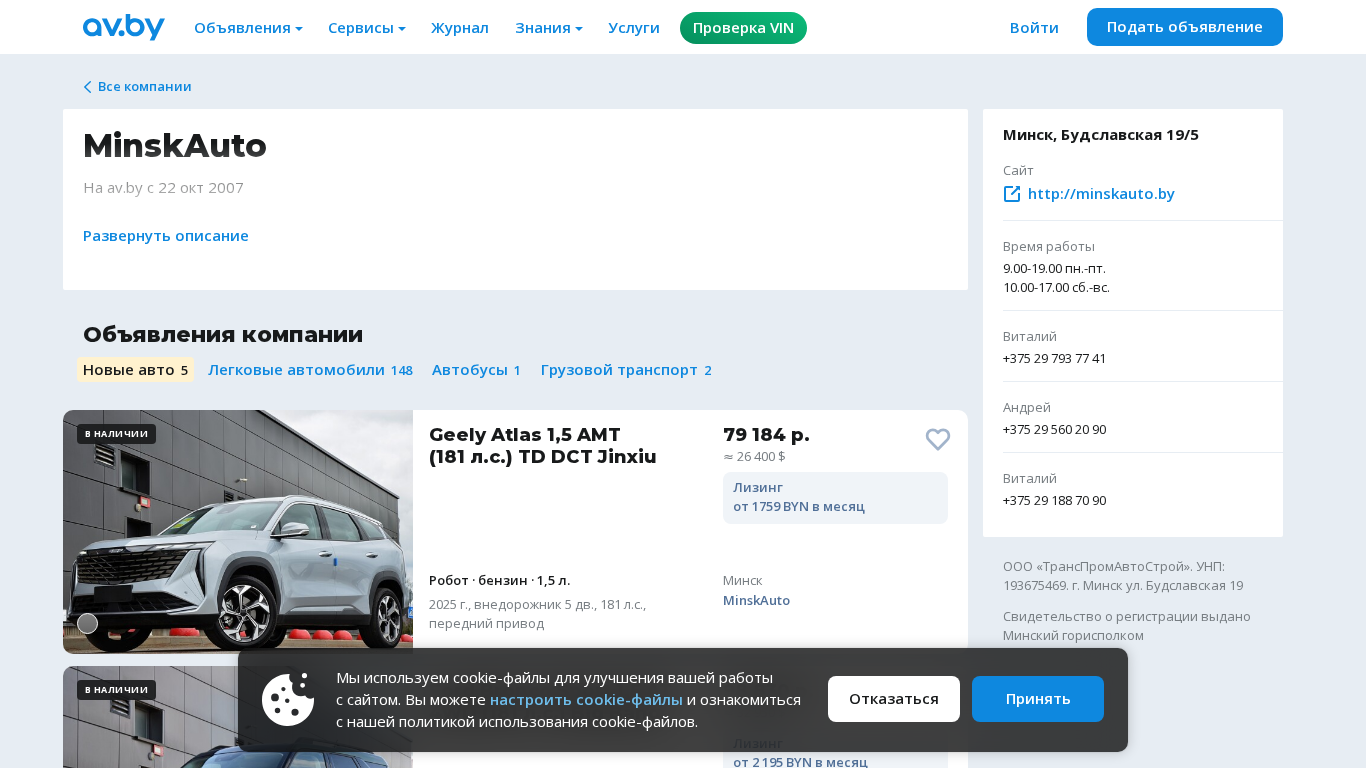Go to the Журнал section

click(460, 28)
